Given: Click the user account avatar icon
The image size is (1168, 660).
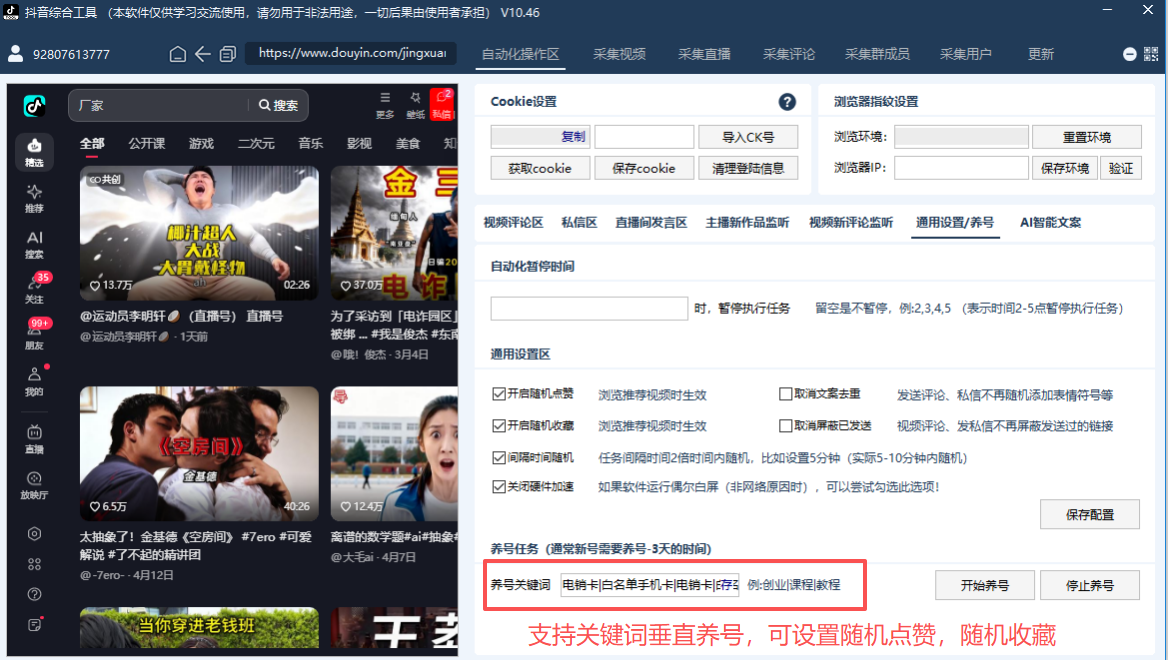Looking at the screenshot, I should click(x=15, y=54).
